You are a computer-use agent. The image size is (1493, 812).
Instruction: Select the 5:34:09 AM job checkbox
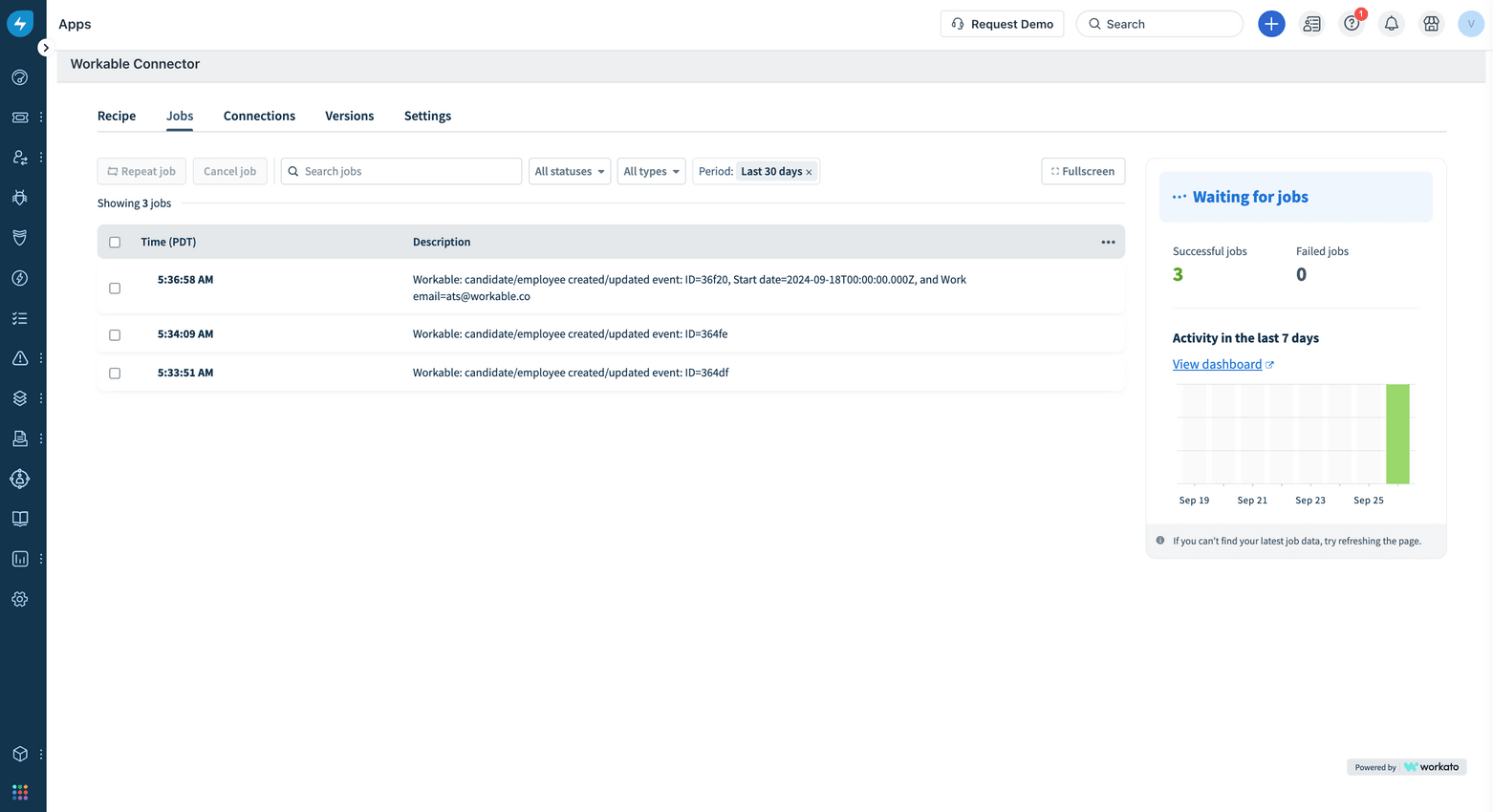115,335
